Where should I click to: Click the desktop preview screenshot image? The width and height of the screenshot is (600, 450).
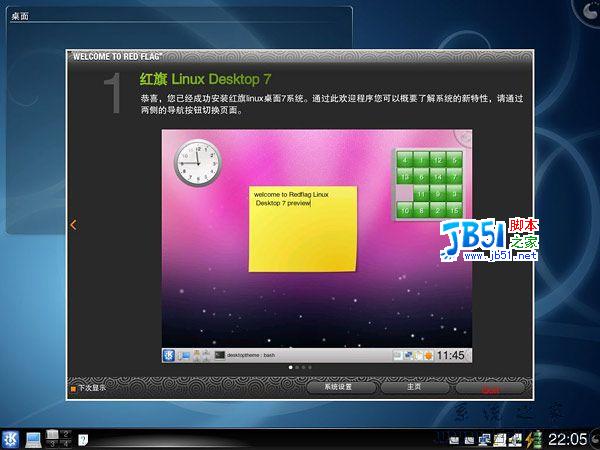click(317, 246)
